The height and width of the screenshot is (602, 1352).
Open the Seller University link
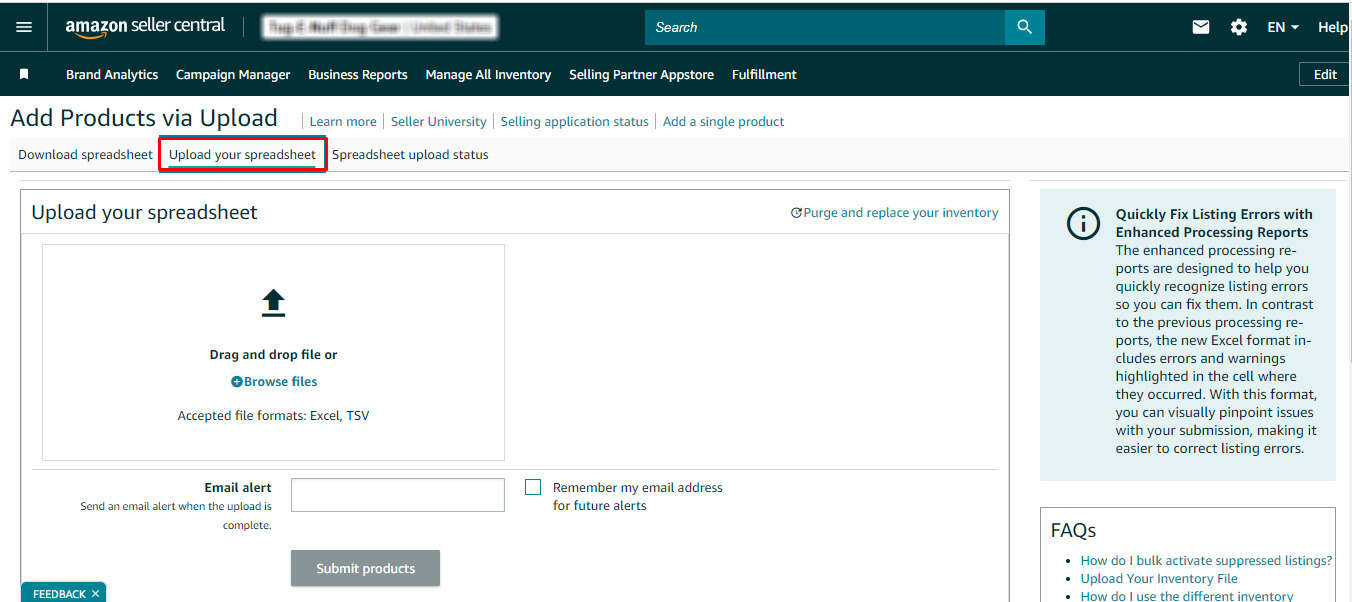click(438, 121)
